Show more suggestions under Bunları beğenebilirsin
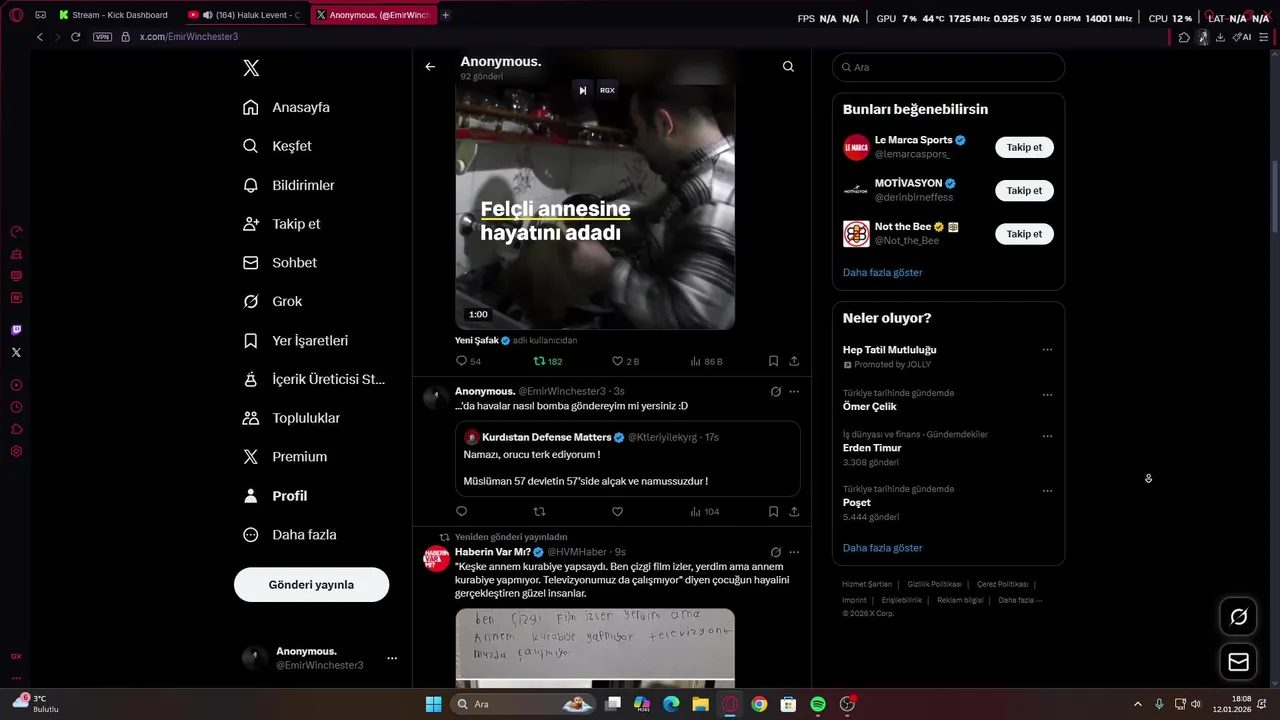The height and width of the screenshot is (720, 1280). pos(882,272)
